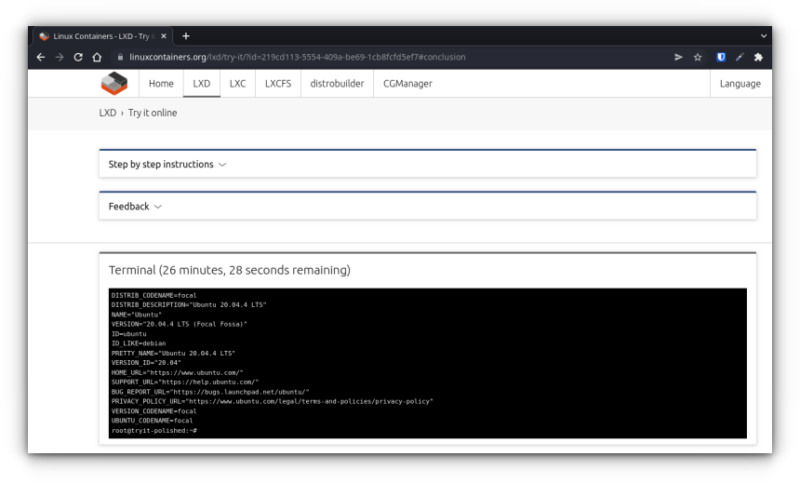Click the LXD breadcrumb link
The width and height of the screenshot is (800, 483).
click(x=108, y=113)
